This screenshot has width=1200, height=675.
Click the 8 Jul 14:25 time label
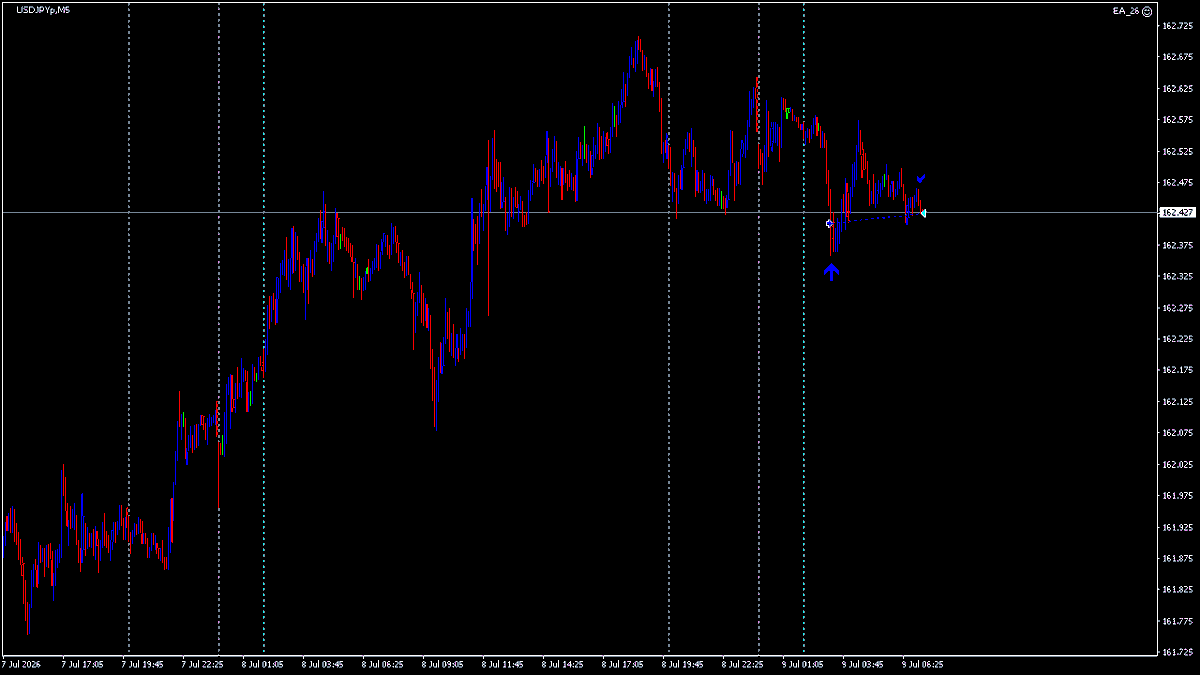(562, 663)
